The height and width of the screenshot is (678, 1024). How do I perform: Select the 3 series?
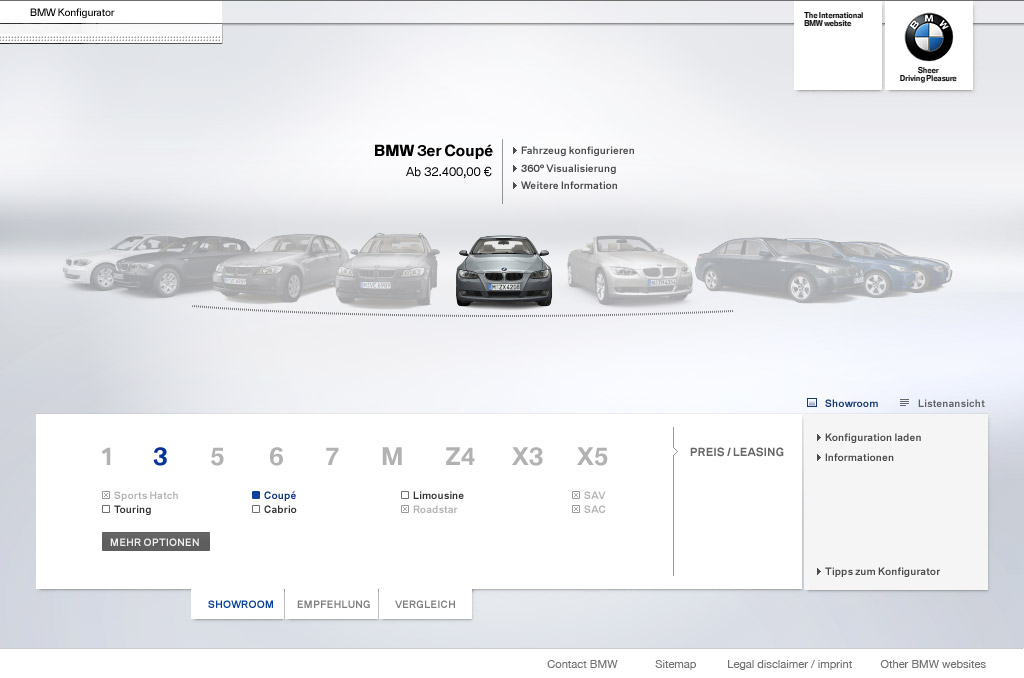[160, 457]
